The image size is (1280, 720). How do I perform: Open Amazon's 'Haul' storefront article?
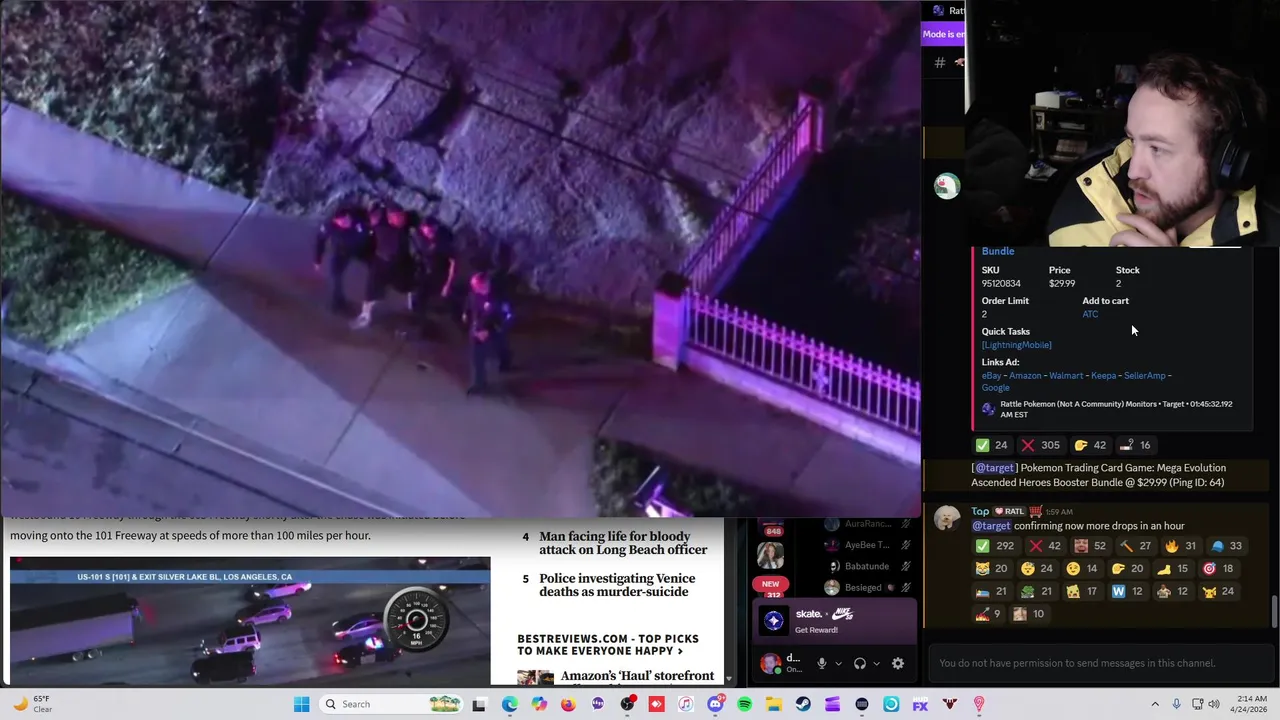[x=637, y=676]
